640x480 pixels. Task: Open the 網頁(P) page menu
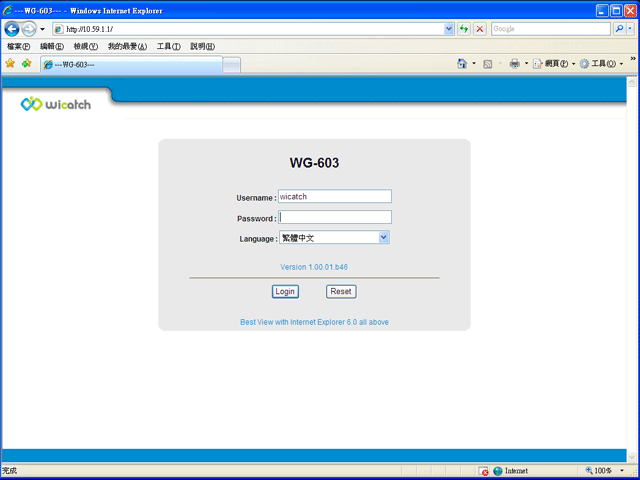click(554, 64)
